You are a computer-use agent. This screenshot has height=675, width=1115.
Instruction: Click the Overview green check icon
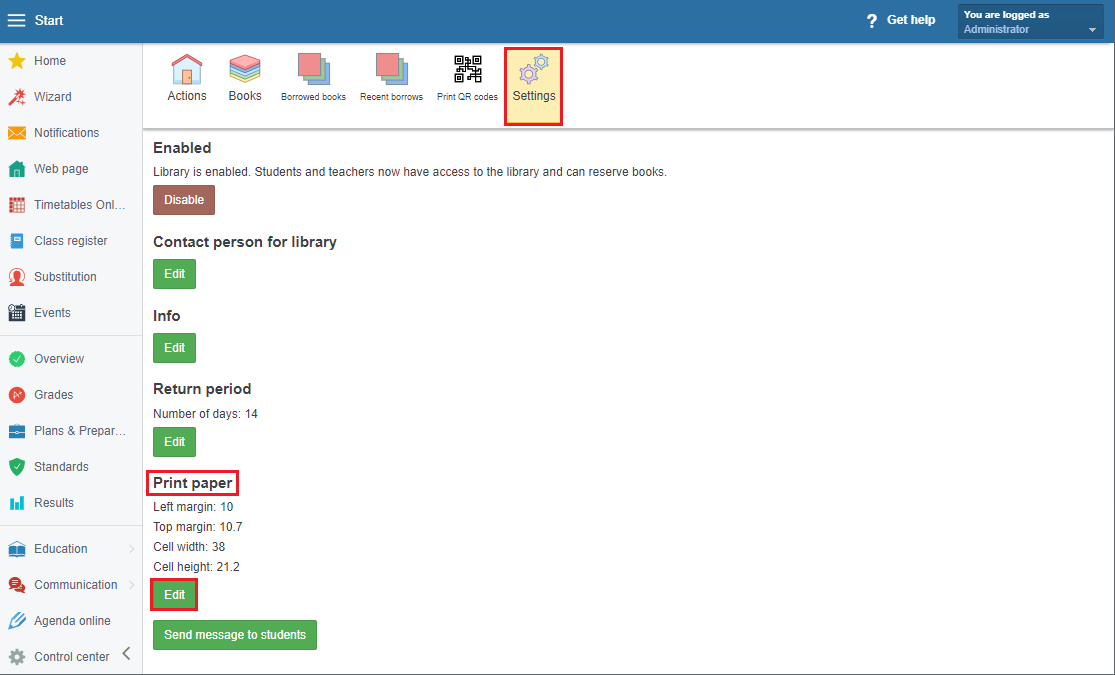coord(17,359)
